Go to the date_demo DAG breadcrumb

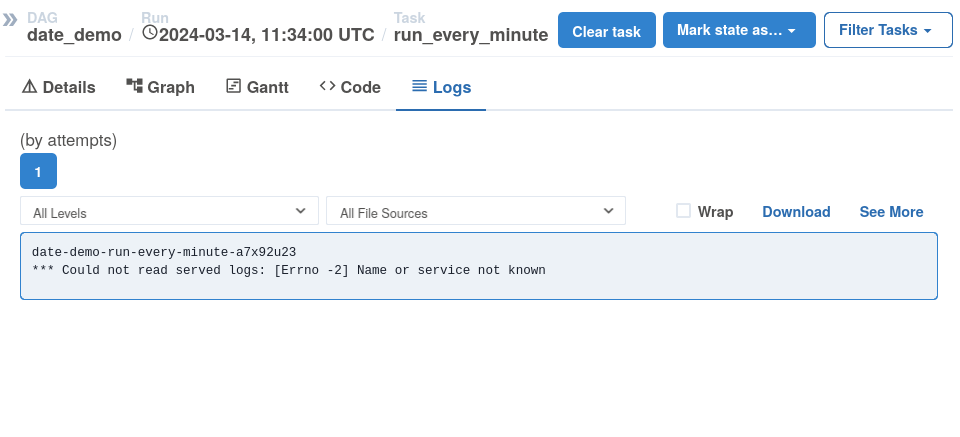[74, 35]
